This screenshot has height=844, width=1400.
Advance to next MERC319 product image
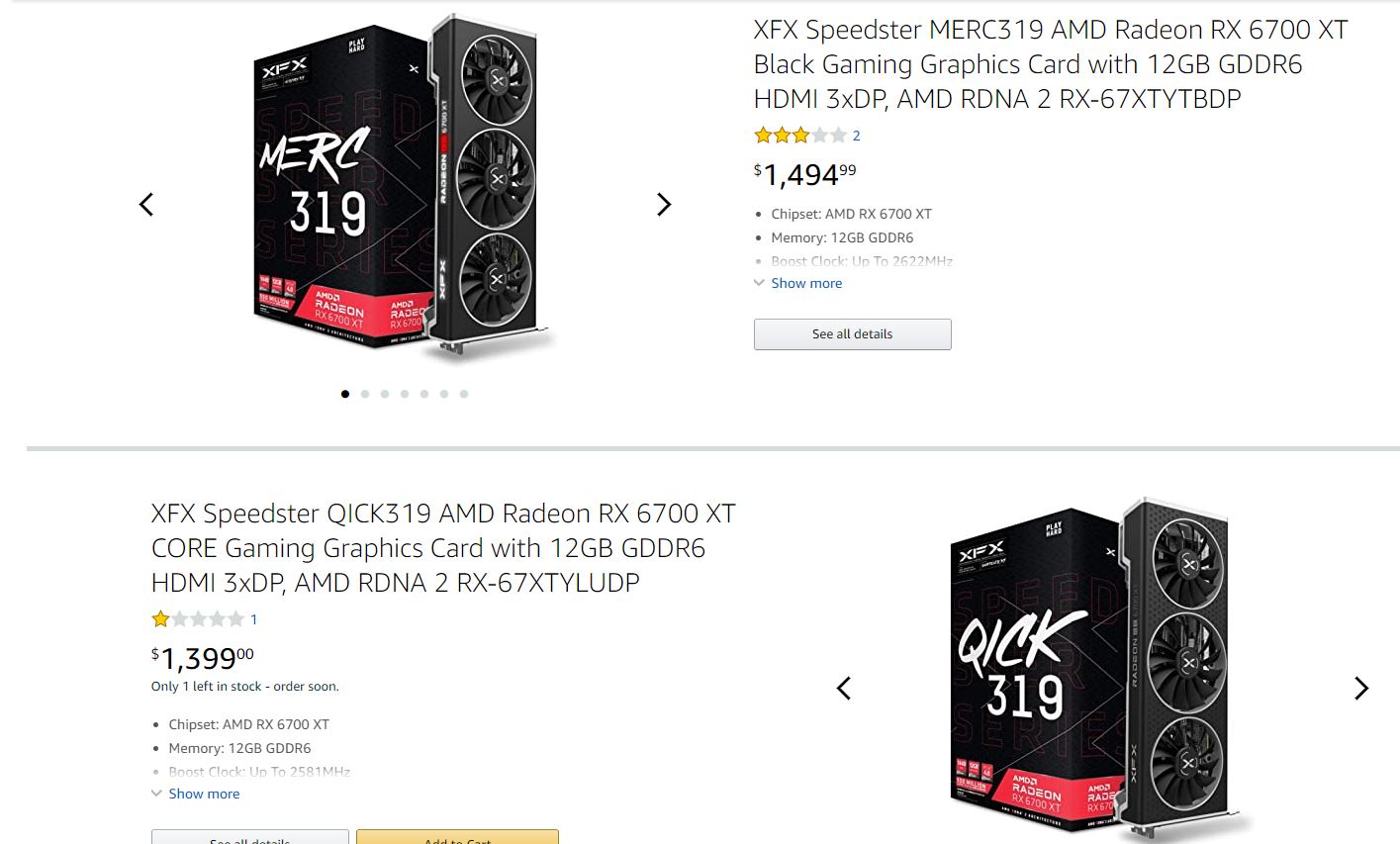(664, 205)
